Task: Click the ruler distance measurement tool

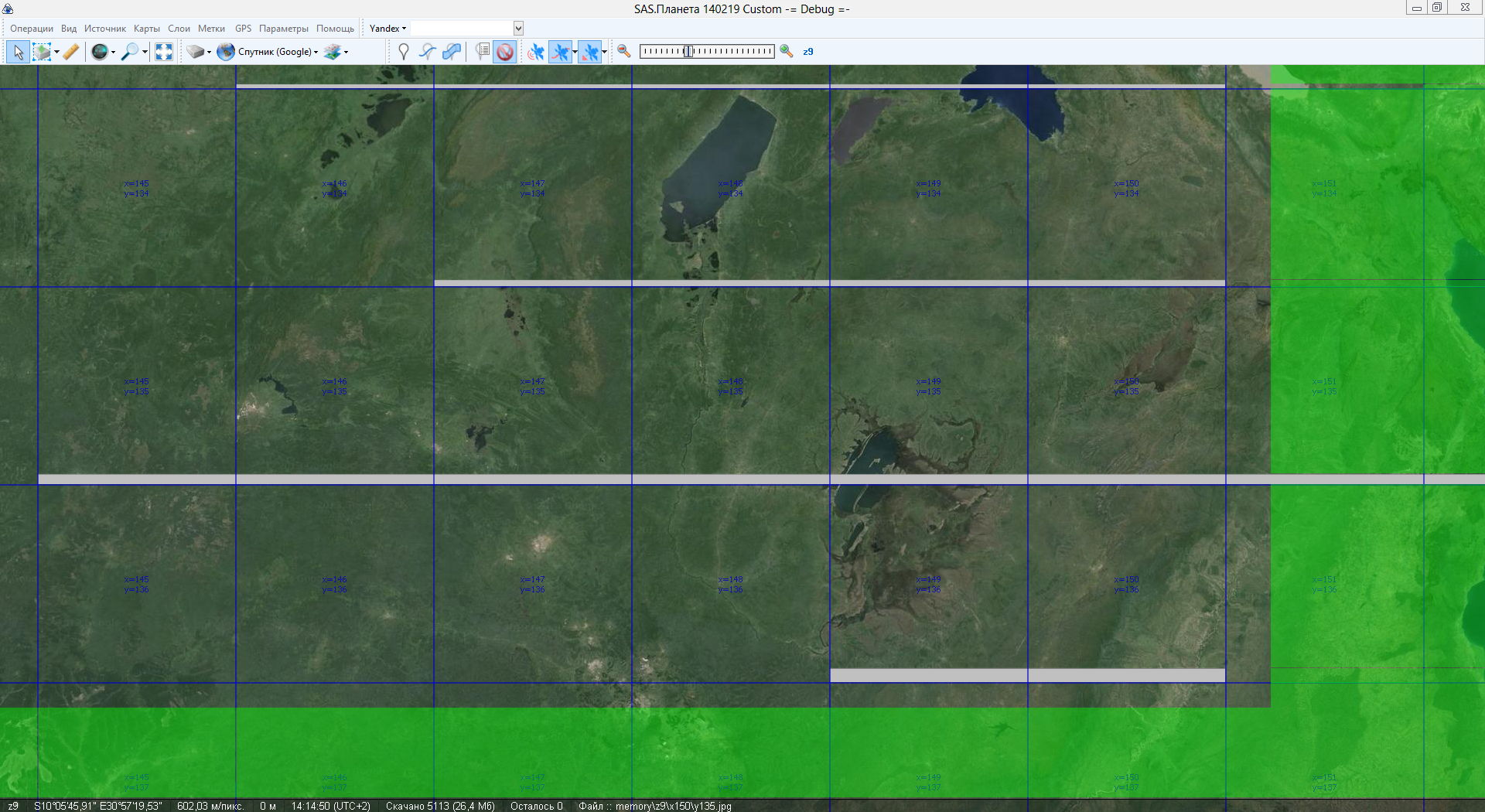Action: (71, 52)
